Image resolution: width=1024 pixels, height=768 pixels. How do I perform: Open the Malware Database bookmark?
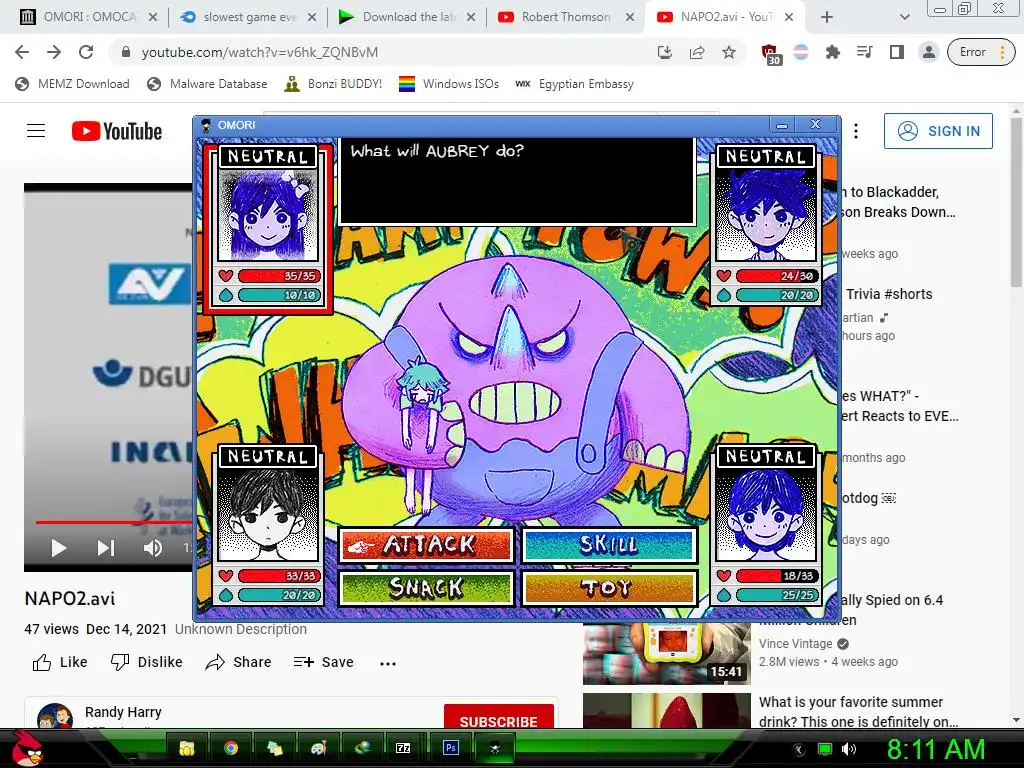207,84
